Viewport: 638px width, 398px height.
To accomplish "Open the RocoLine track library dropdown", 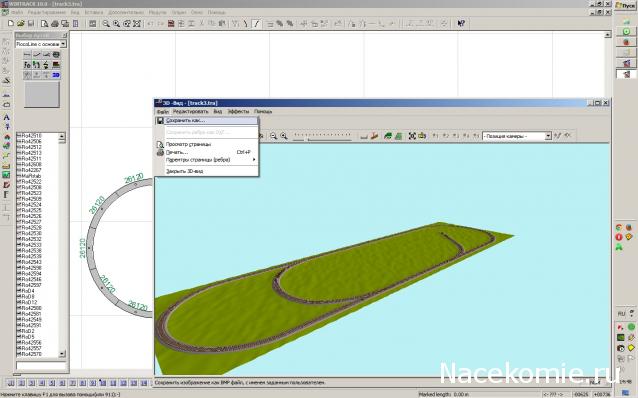I will 63,44.
